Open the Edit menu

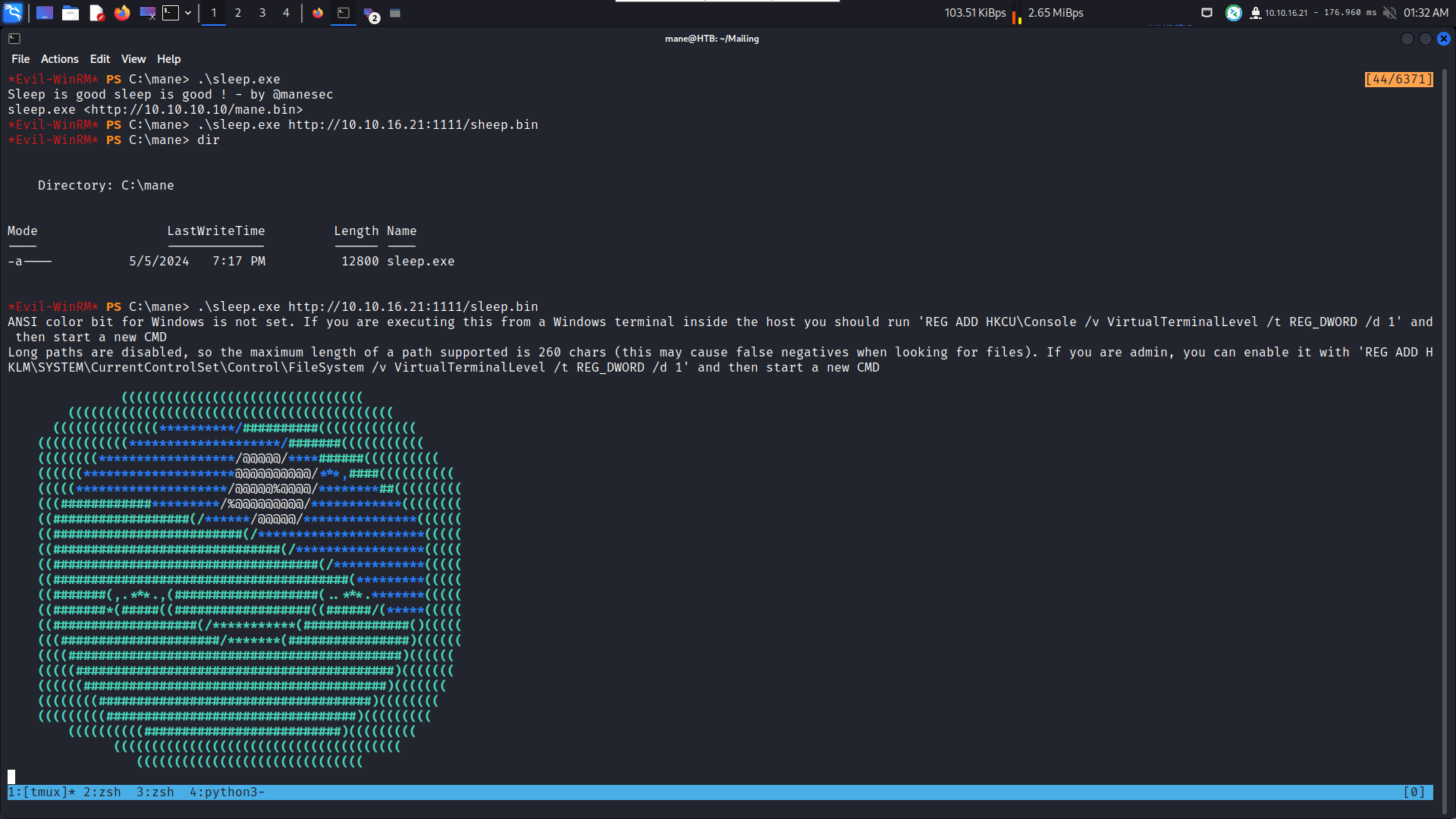pos(100,59)
